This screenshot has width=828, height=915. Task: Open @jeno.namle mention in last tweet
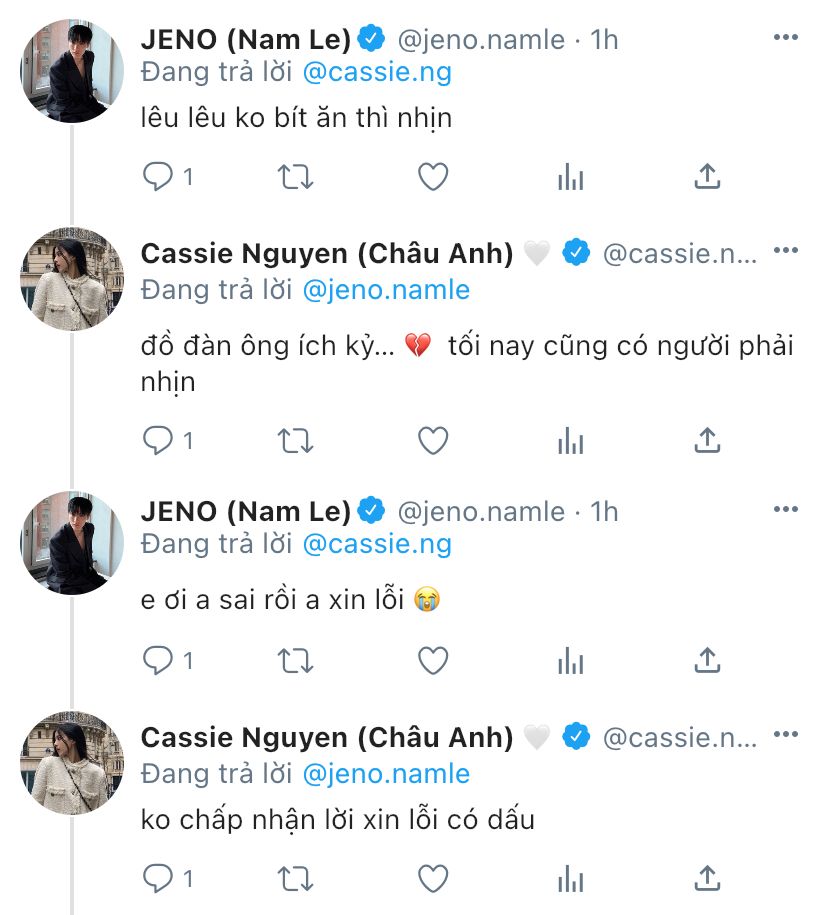[386, 772]
